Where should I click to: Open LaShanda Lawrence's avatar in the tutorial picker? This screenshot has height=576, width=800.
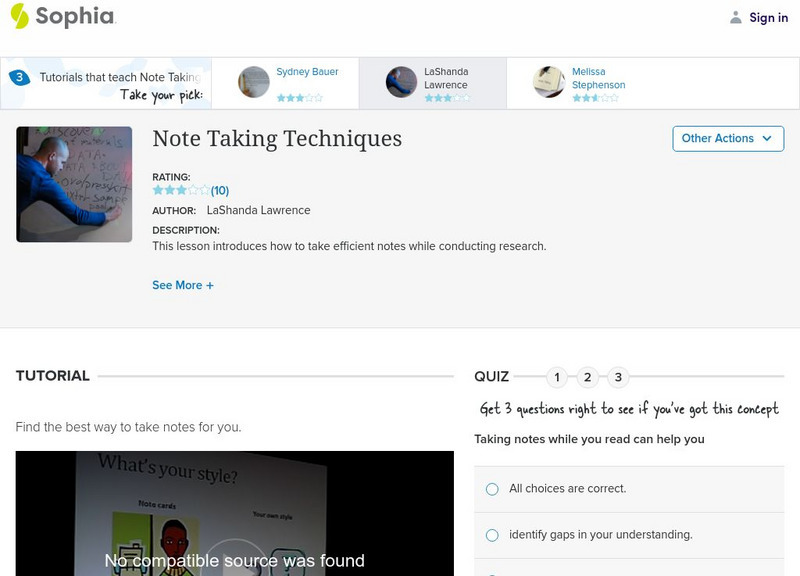[401, 82]
